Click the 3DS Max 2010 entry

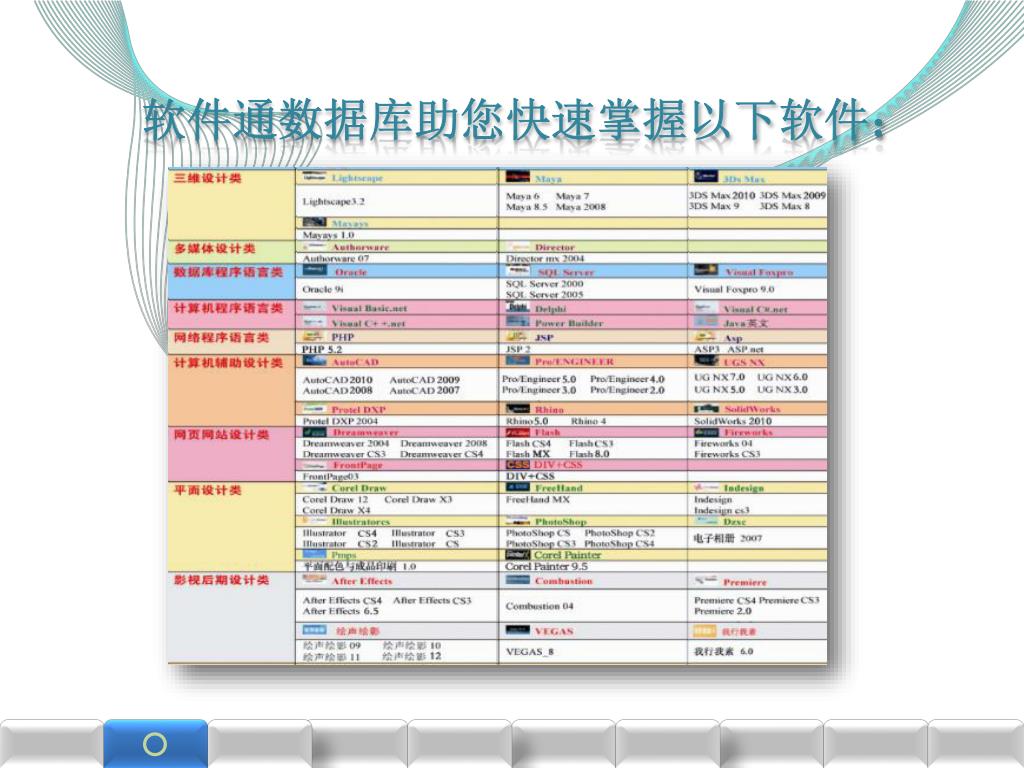point(722,195)
